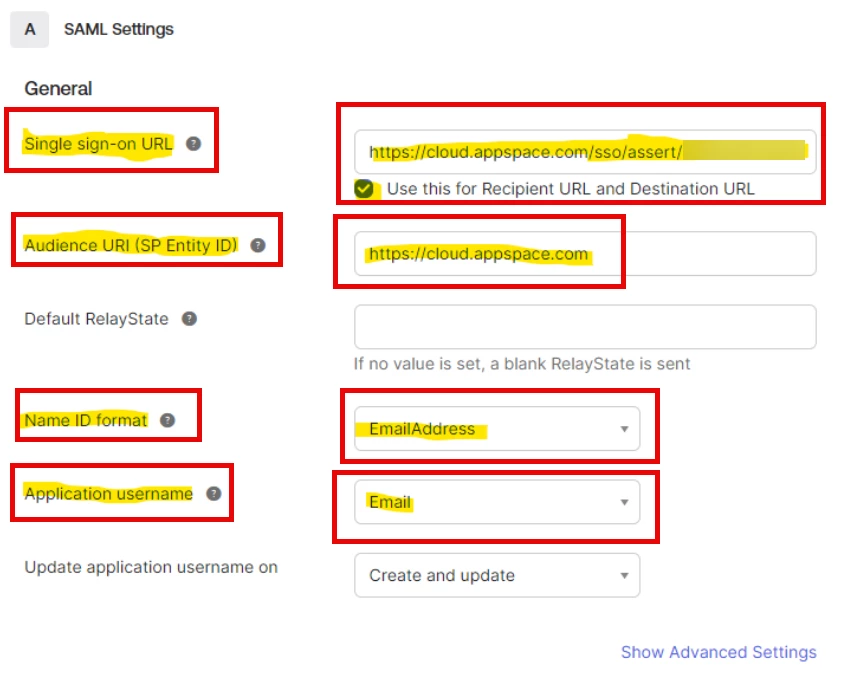The height and width of the screenshot is (682, 842).
Task: Click the Single sign-on URL label
Action: (98, 144)
